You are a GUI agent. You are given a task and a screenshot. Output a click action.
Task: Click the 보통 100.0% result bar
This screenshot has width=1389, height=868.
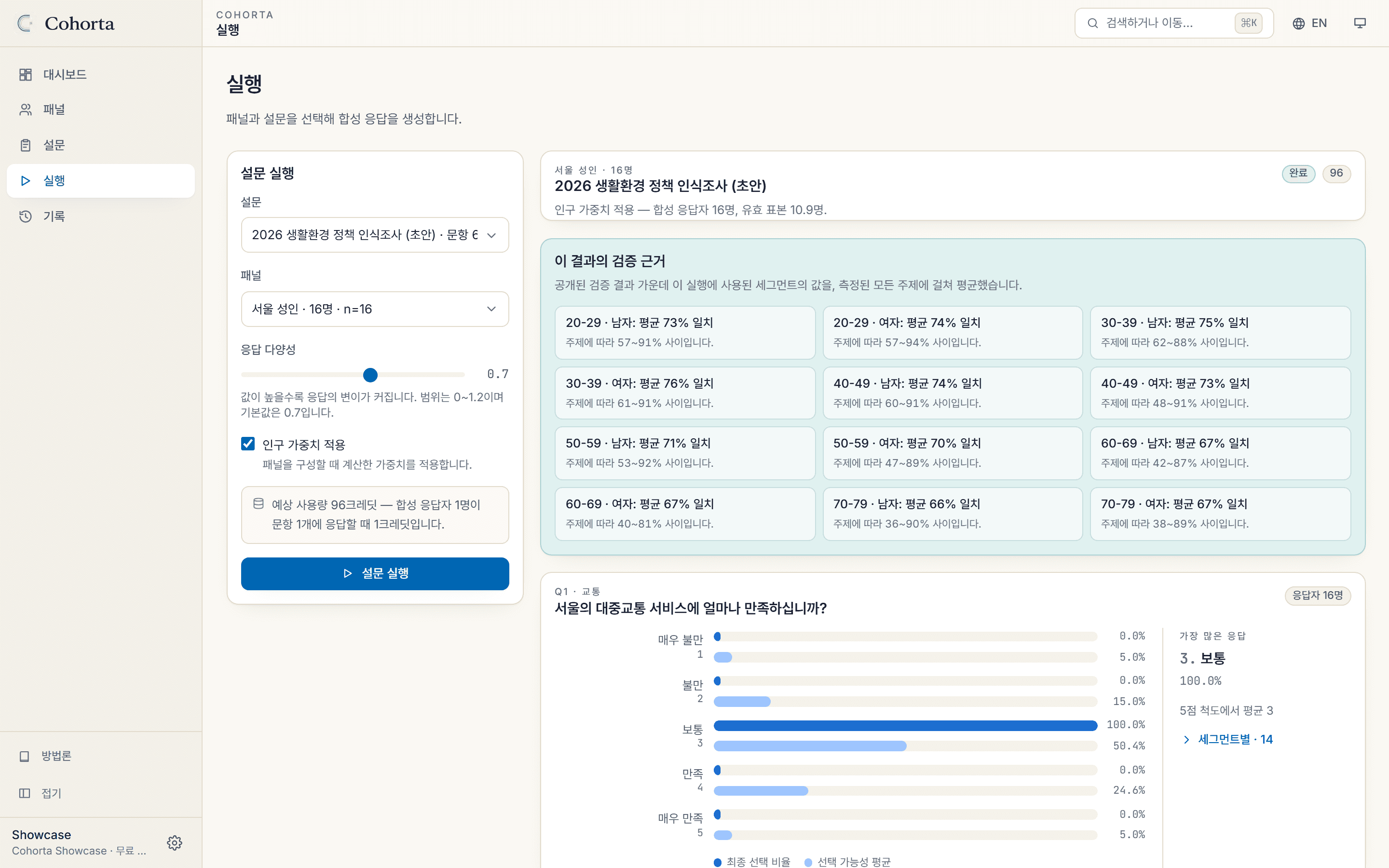coord(905,726)
